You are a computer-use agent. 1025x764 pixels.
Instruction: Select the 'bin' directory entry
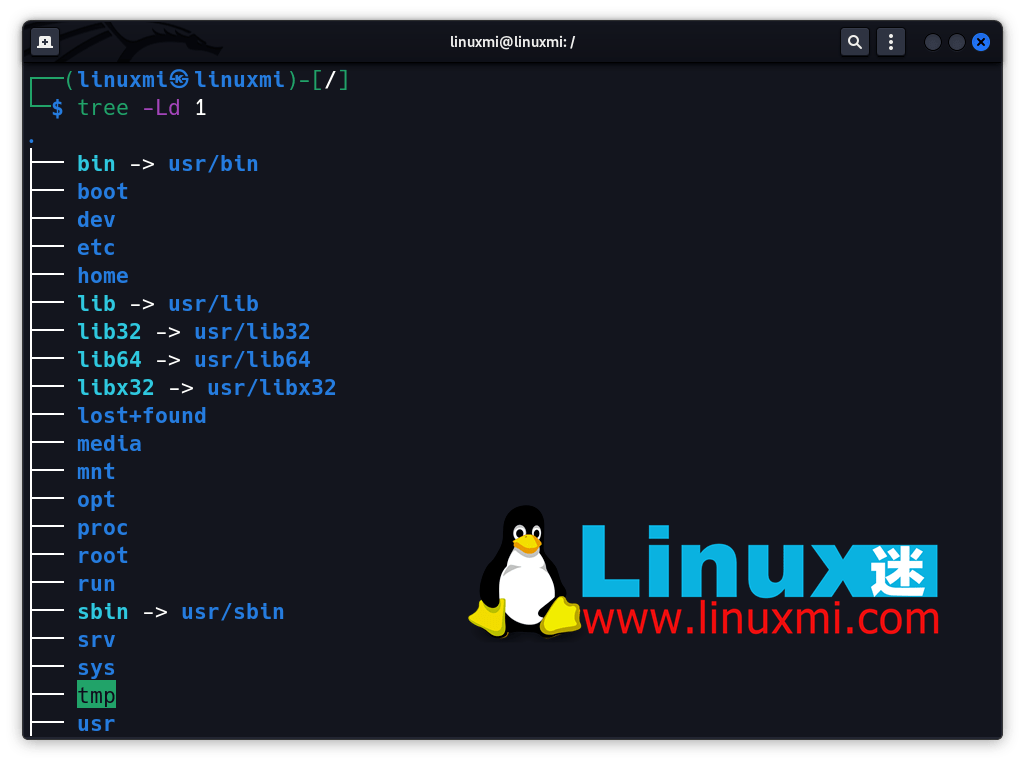pyautogui.click(x=96, y=163)
